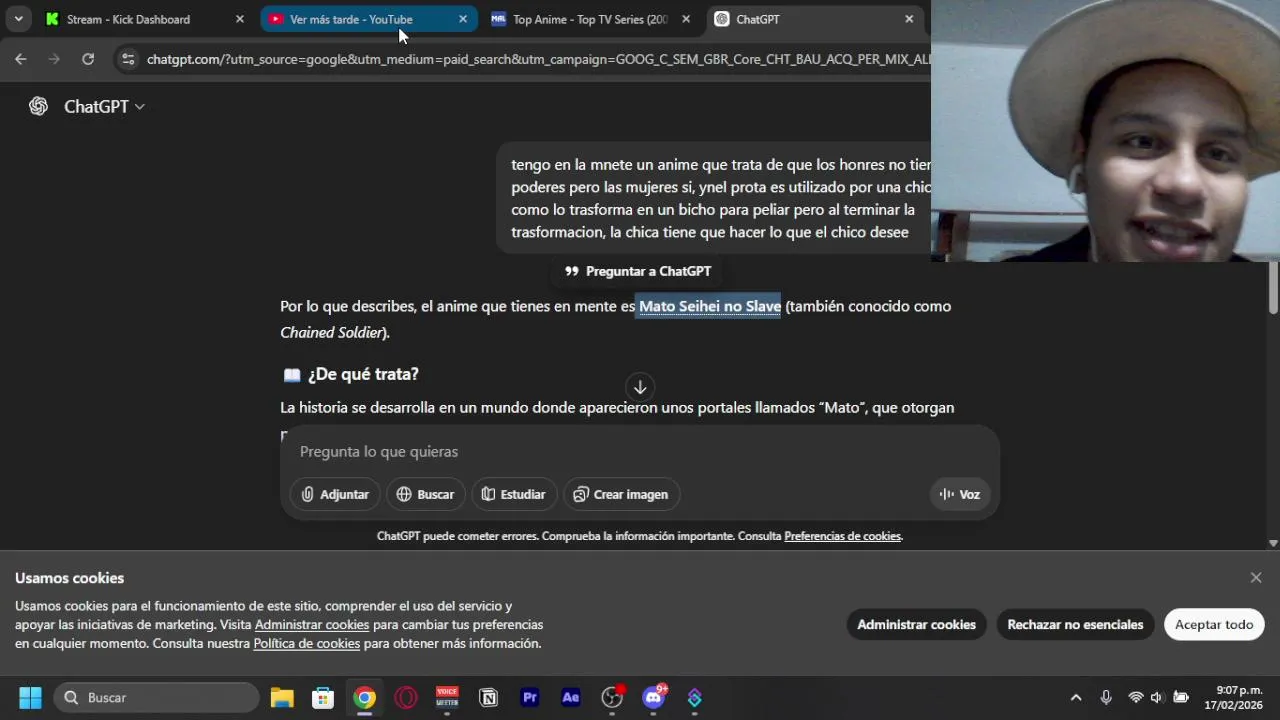Click the Aceptar todo button
This screenshot has width=1280, height=720.
pyautogui.click(x=1214, y=625)
